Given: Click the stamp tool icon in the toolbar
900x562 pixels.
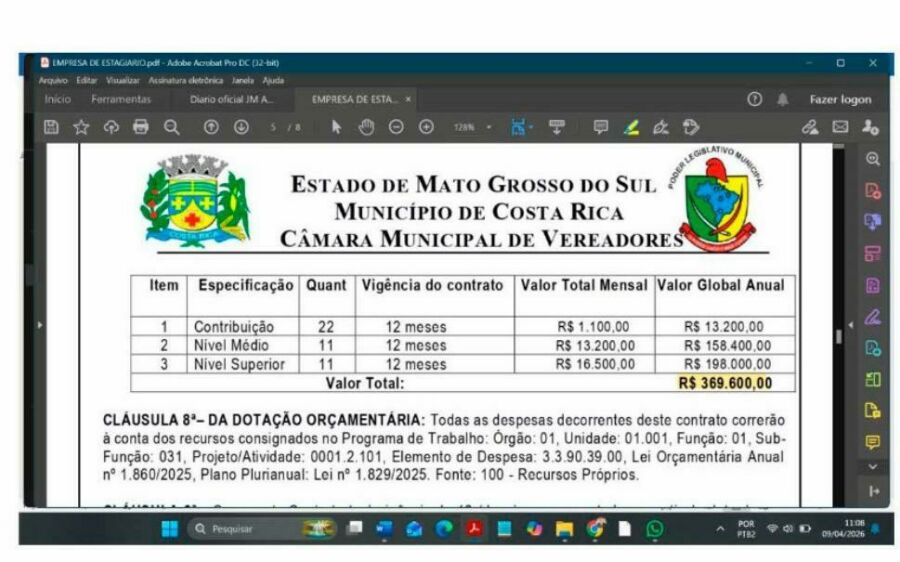Looking at the screenshot, I should coord(691,127).
